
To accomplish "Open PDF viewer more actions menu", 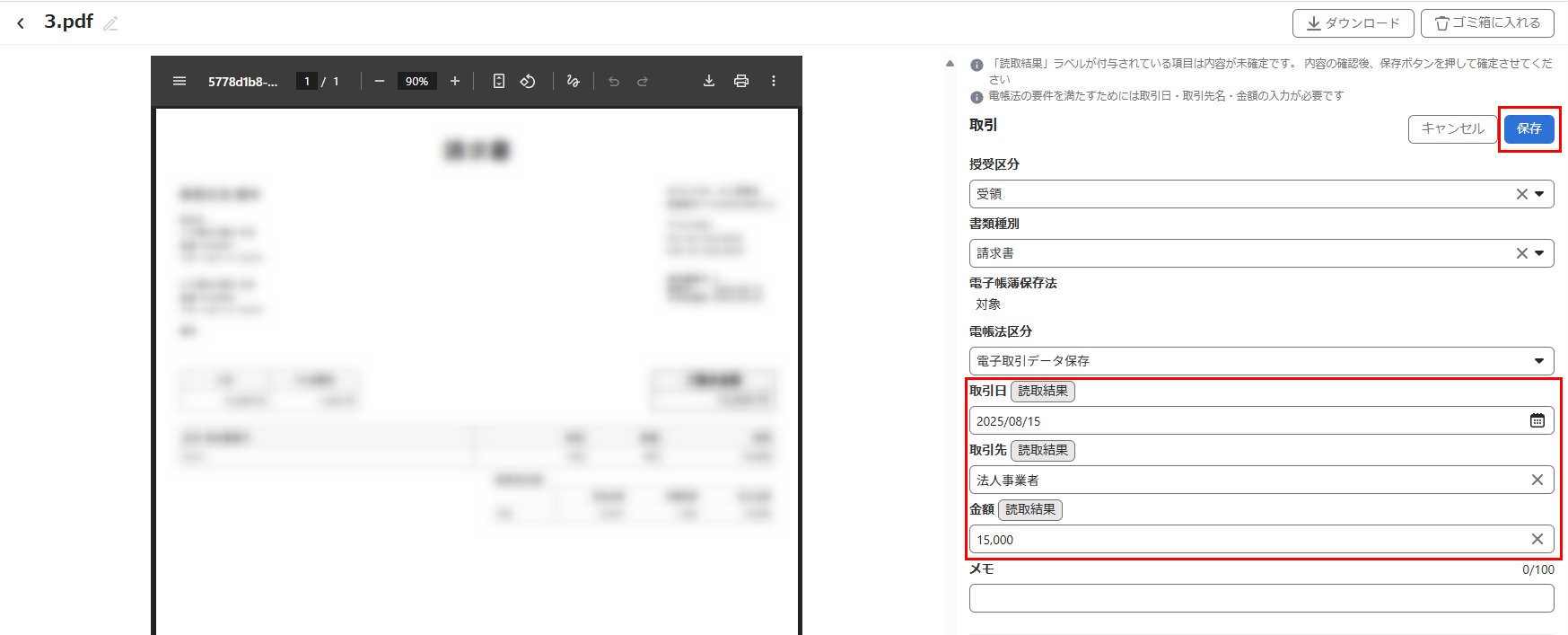I will (x=774, y=81).
